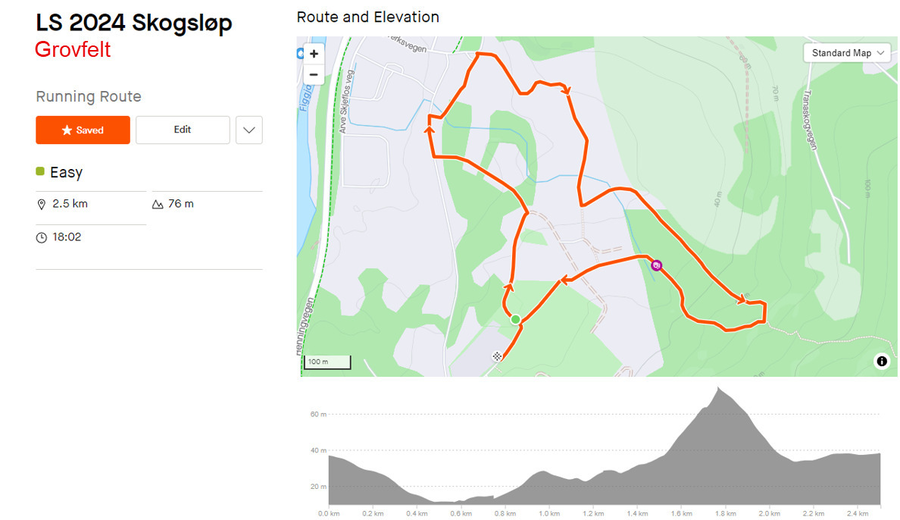Click the Route and Elevation heading

click(x=368, y=17)
